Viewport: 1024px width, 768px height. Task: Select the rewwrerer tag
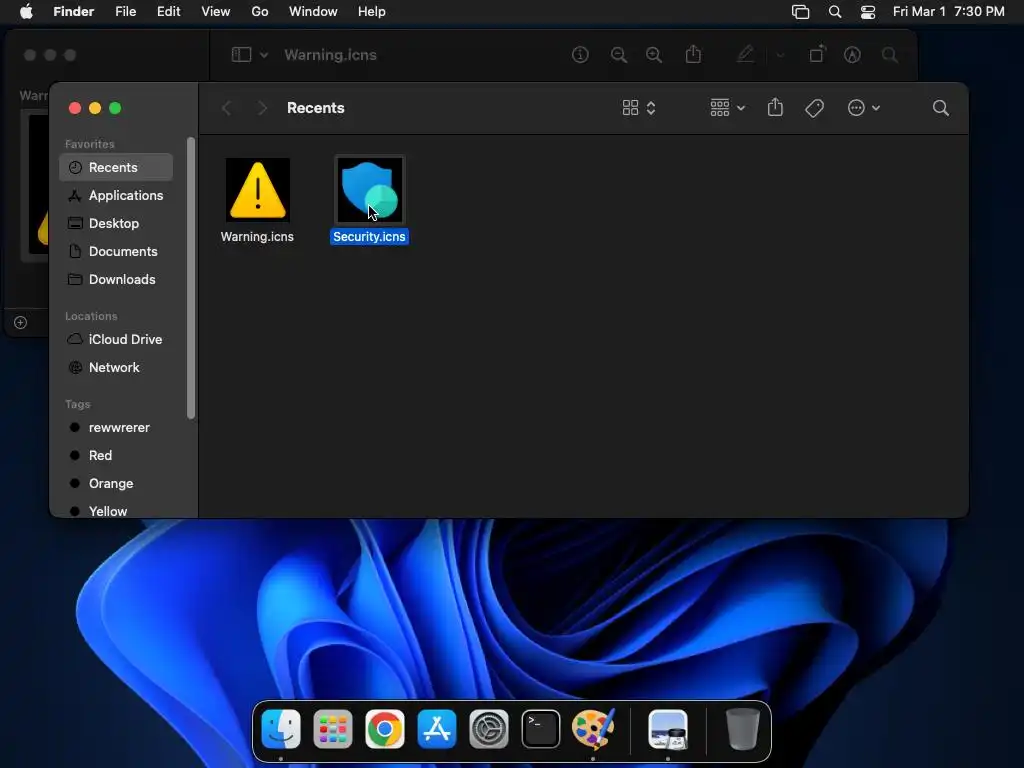point(116,428)
